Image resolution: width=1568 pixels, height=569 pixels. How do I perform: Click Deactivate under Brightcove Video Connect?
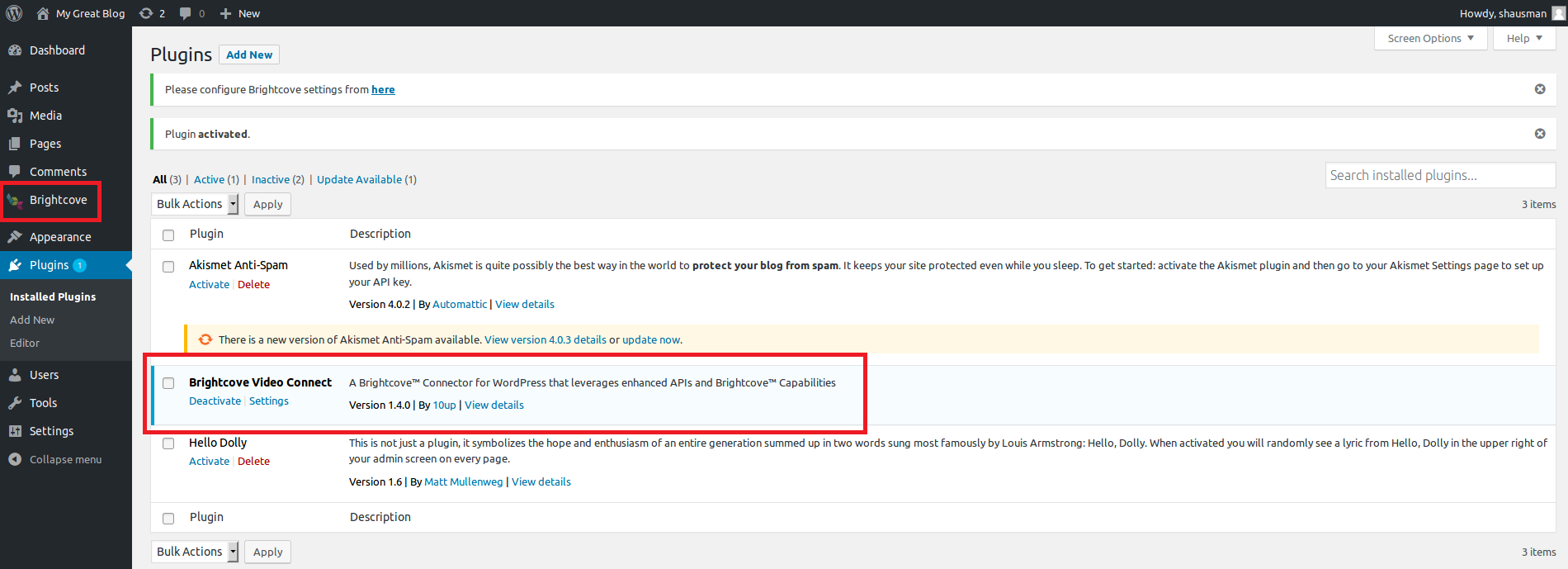(x=215, y=401)
